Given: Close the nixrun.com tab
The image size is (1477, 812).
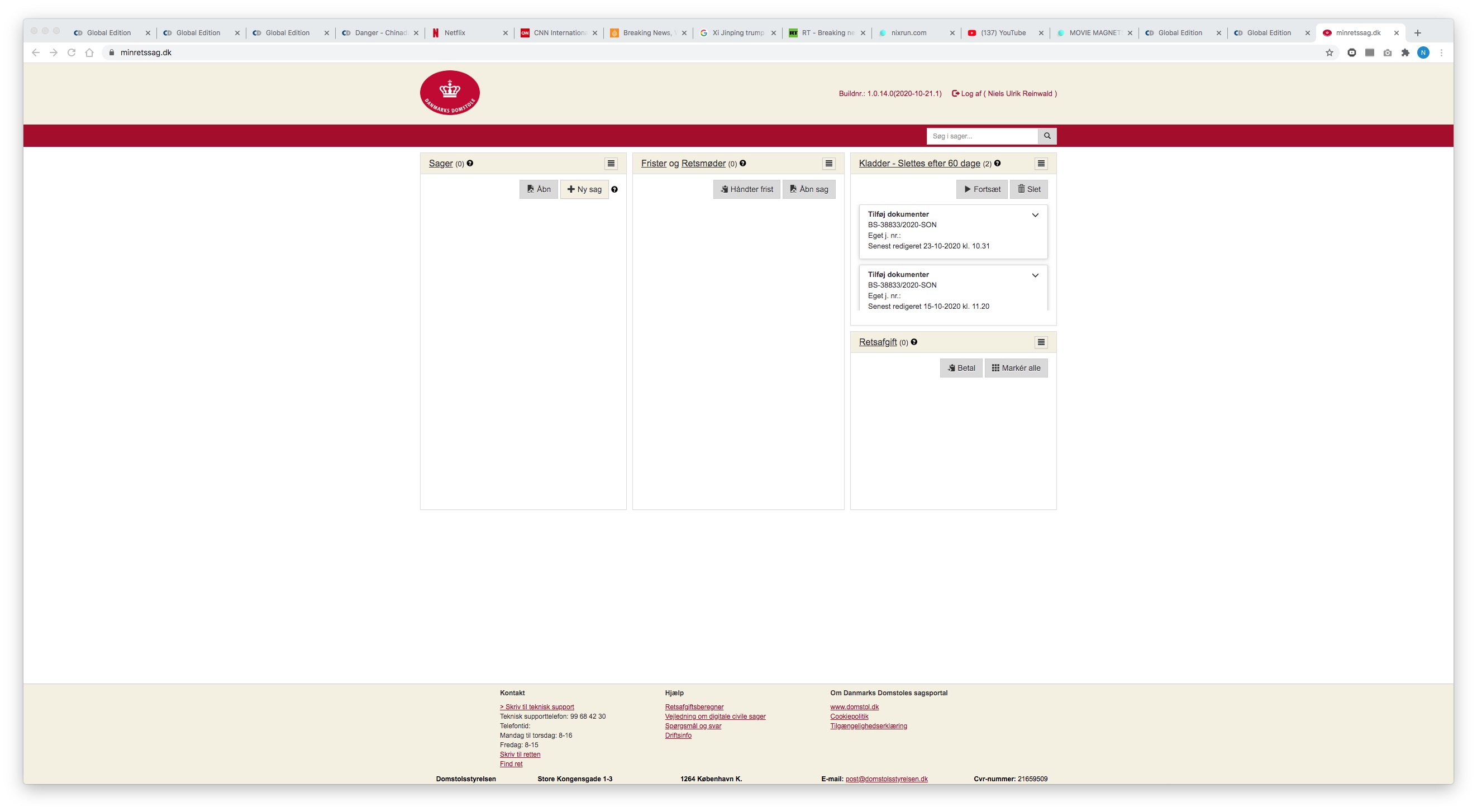Looking at the screenshot, I should tap(952, 32).
